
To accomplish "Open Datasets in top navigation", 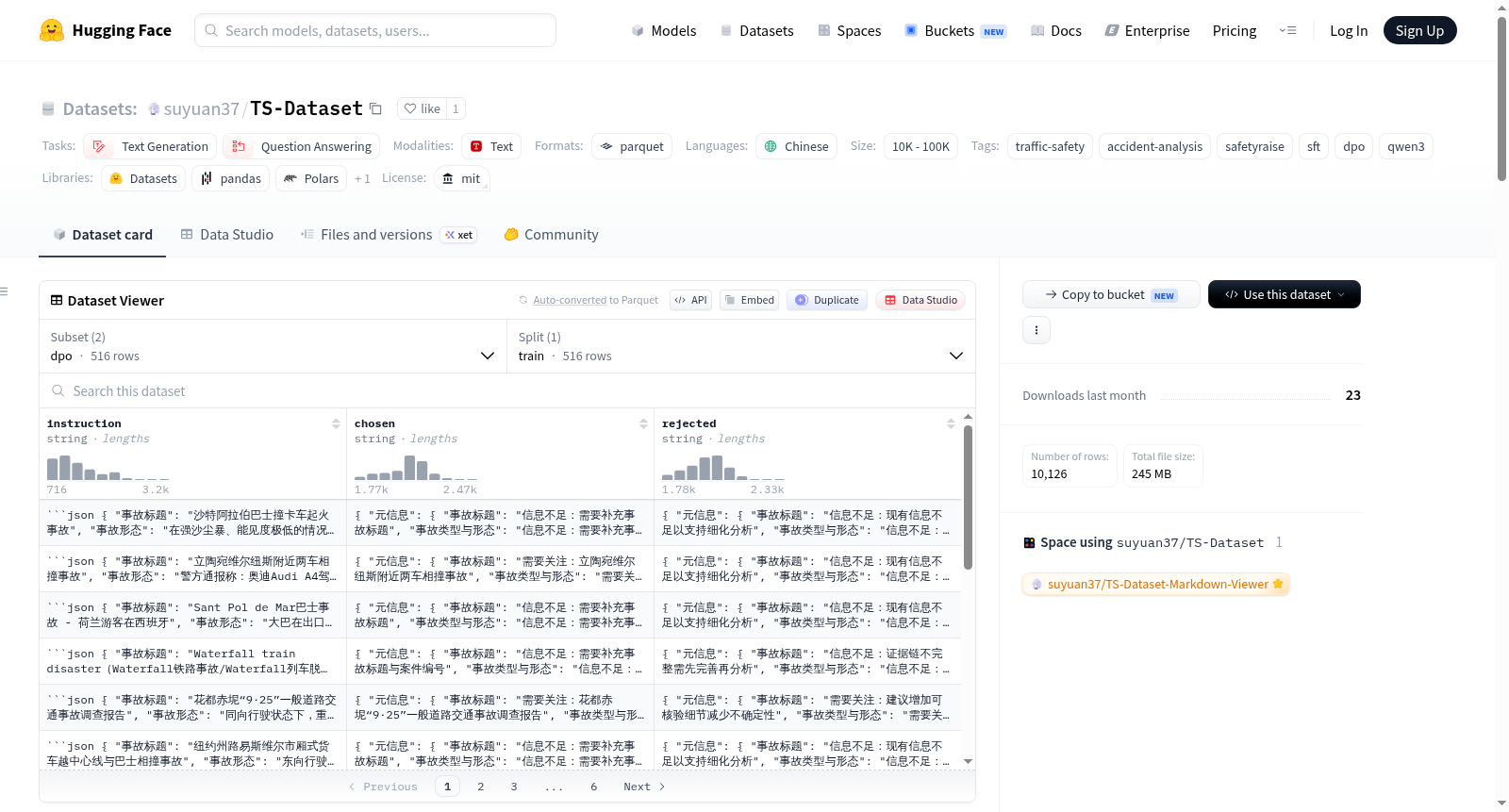I will tap(756, 30).
